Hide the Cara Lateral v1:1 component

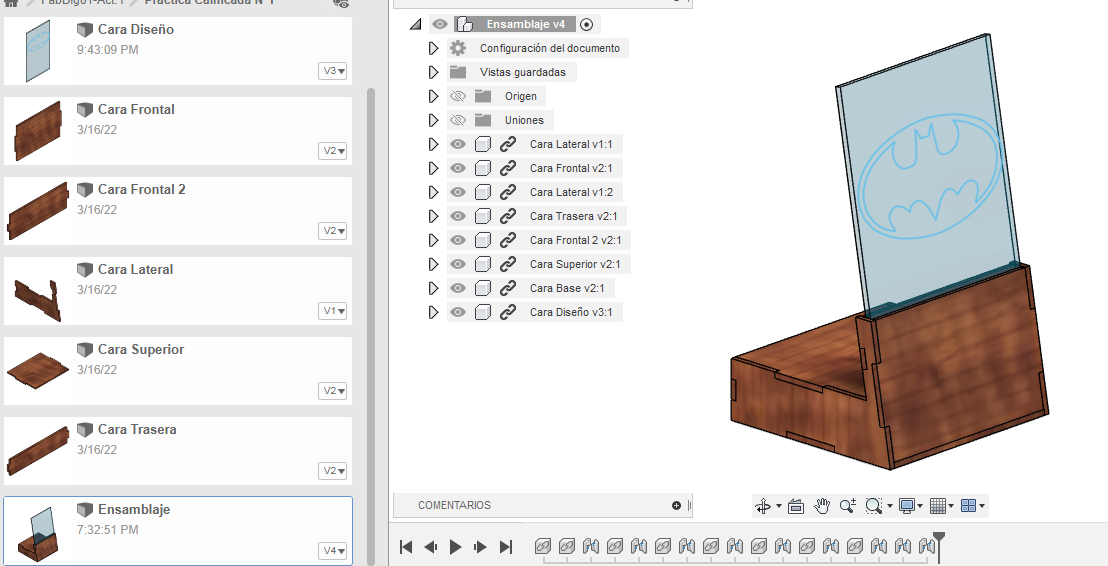point(458,144)
